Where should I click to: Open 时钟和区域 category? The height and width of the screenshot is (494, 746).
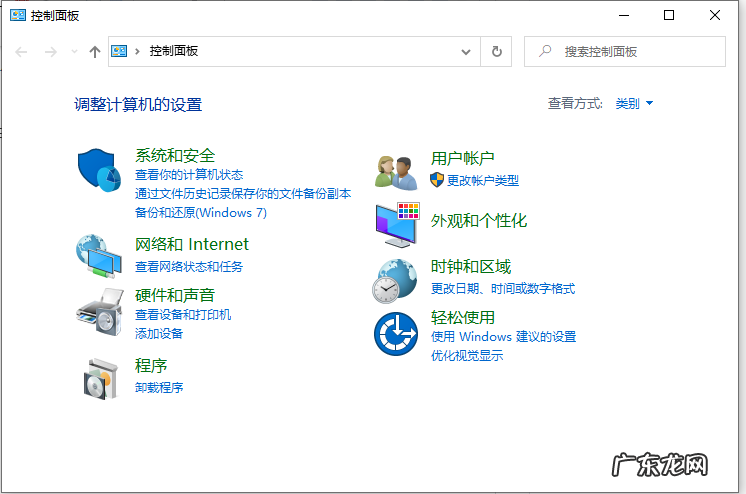[x=471, y=267]
